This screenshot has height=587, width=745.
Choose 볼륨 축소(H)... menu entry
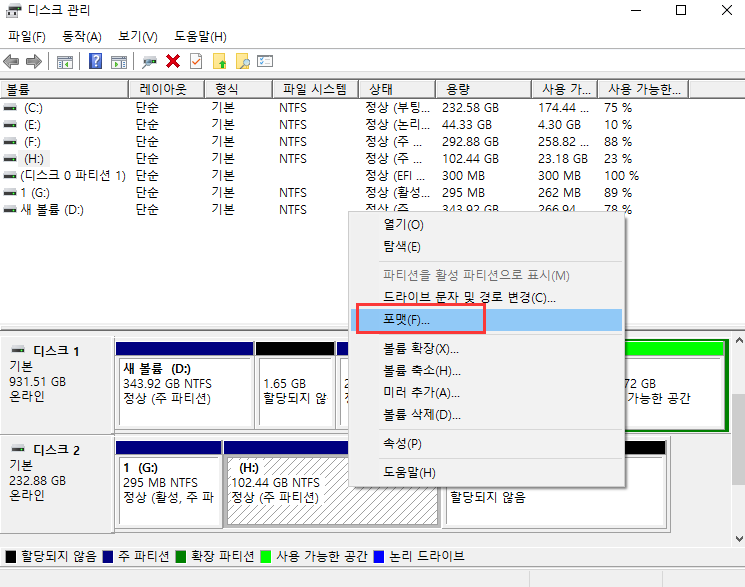487,371
